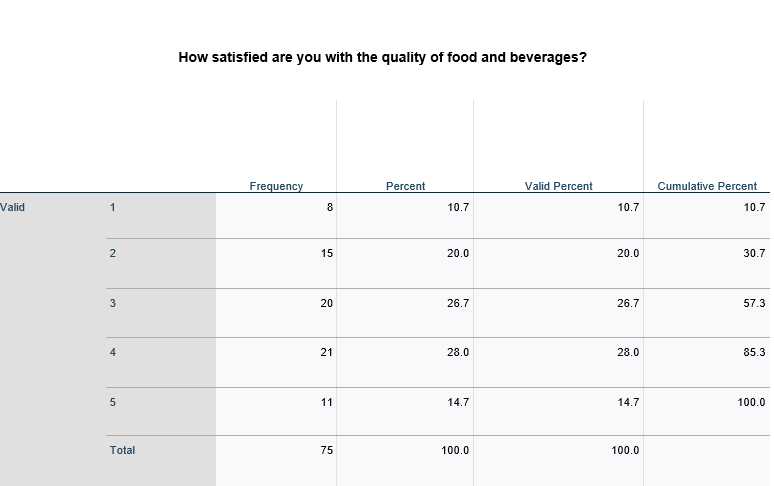This screenshot has width=774, height=486.
Task: Select the row label for category 3
Action: click(x=113, y=303)
